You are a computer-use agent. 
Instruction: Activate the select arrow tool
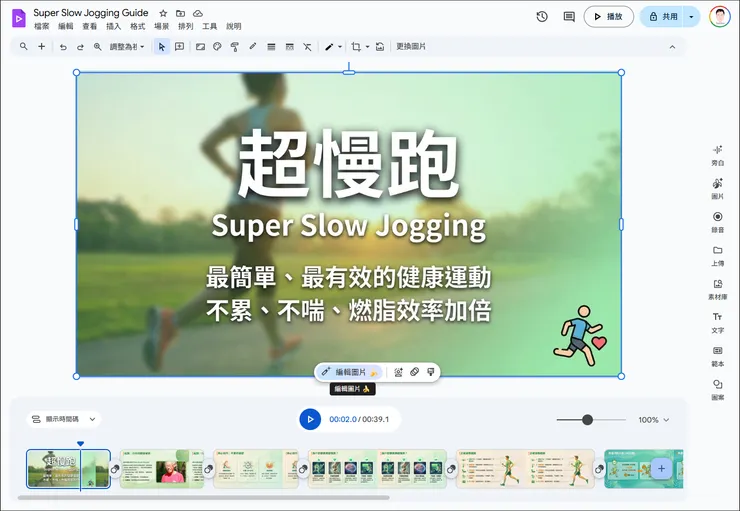(x=162, y=47)
